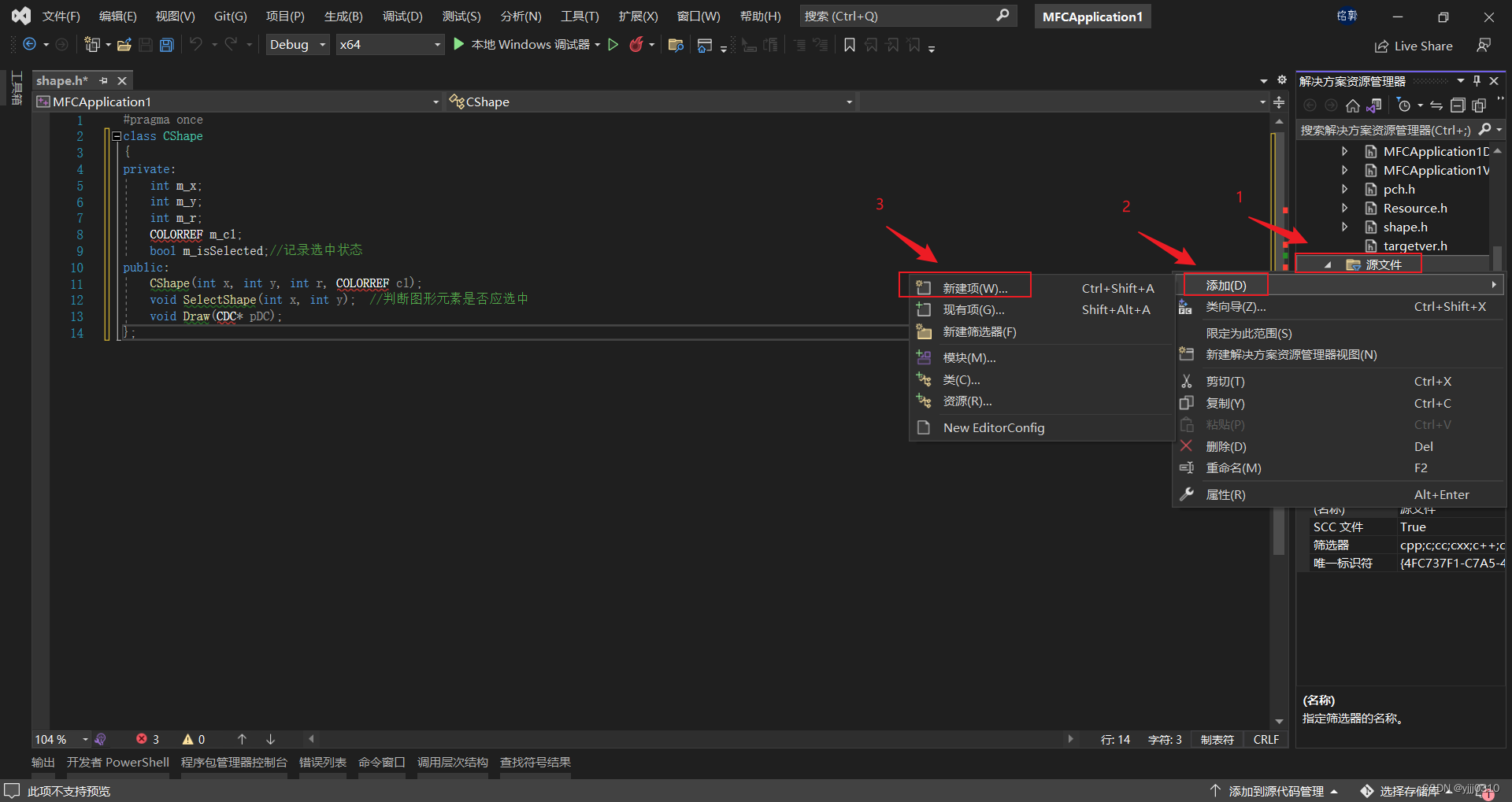This screenshot has height=802, width=1512.
Task: Click the Find in Files folder icon
Action: click(x=675, y=45)
